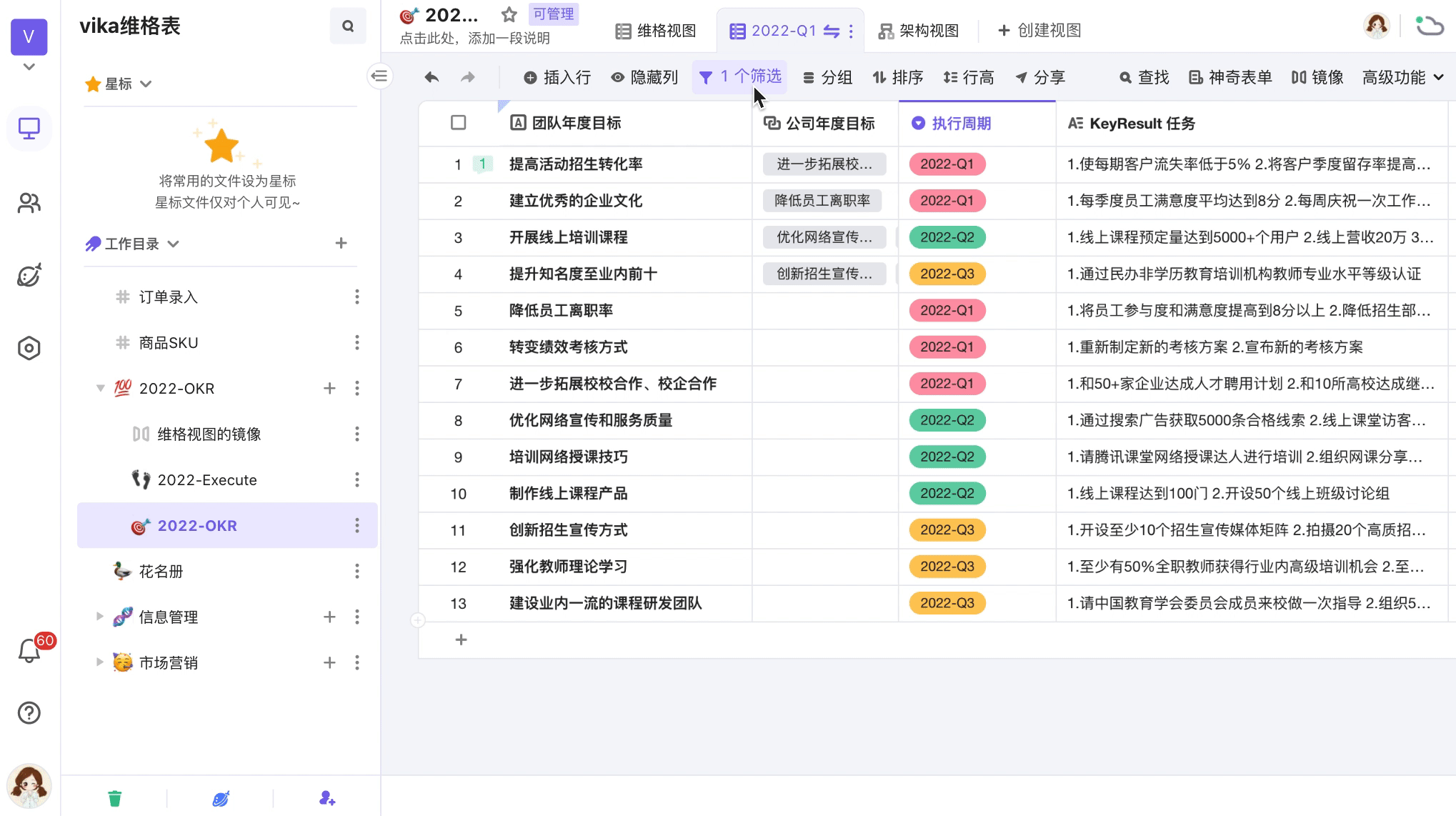Check the select-all rows checkbox

459,123
